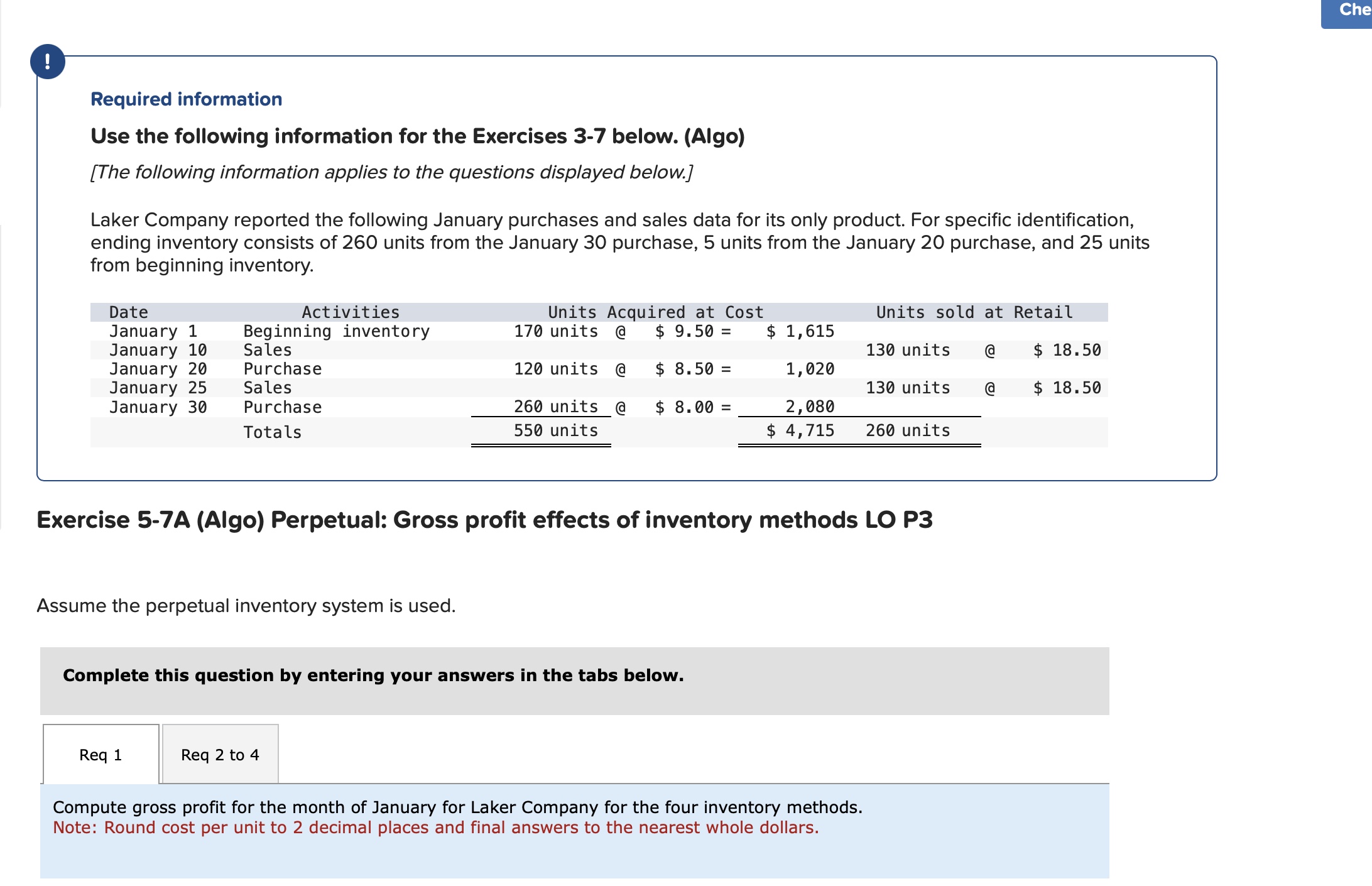Click 'Units Acquired at Cost' column header
This screenshot has width=1372, height=886.
(656, 312)
